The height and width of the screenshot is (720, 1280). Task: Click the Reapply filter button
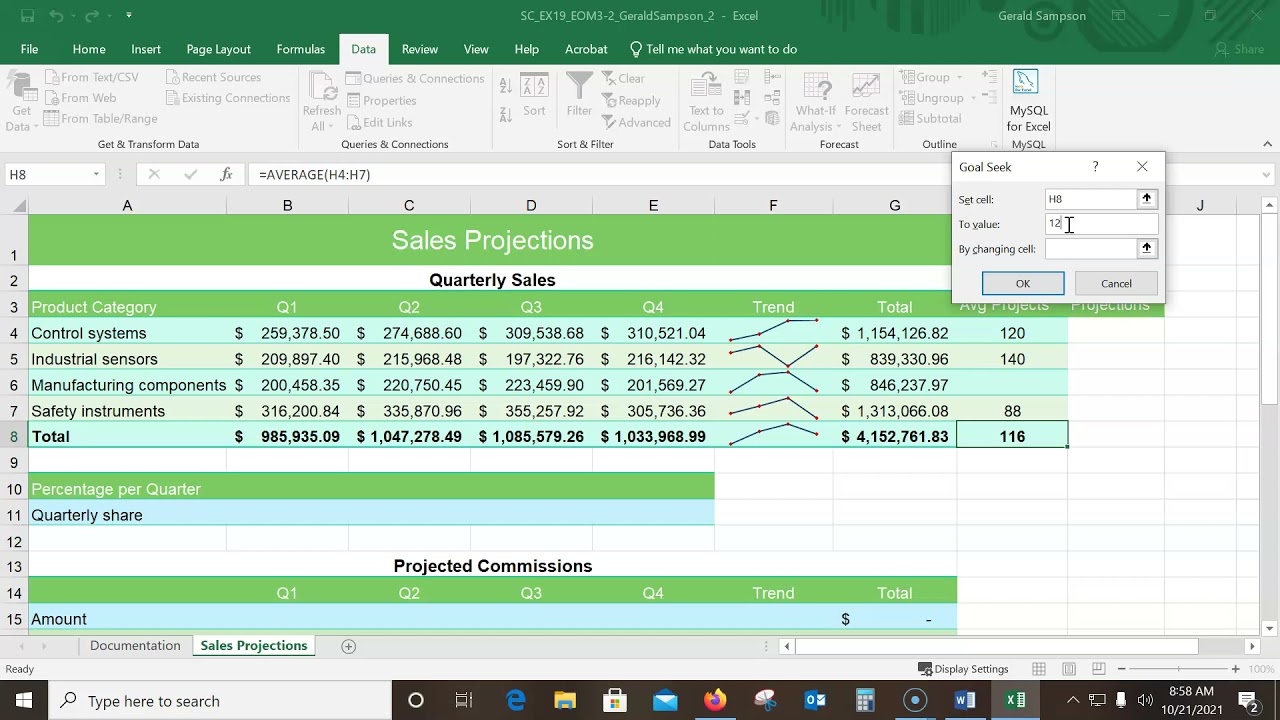[631, 100]
